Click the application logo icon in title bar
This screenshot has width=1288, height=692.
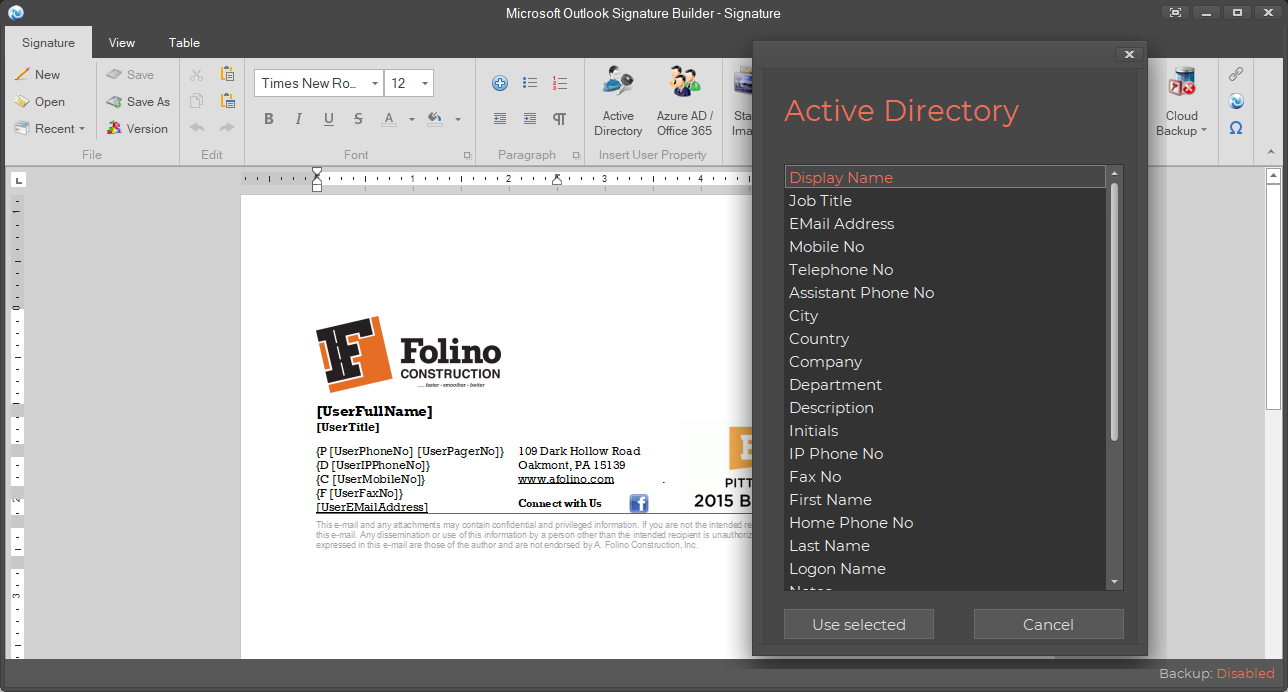point(15,13)
